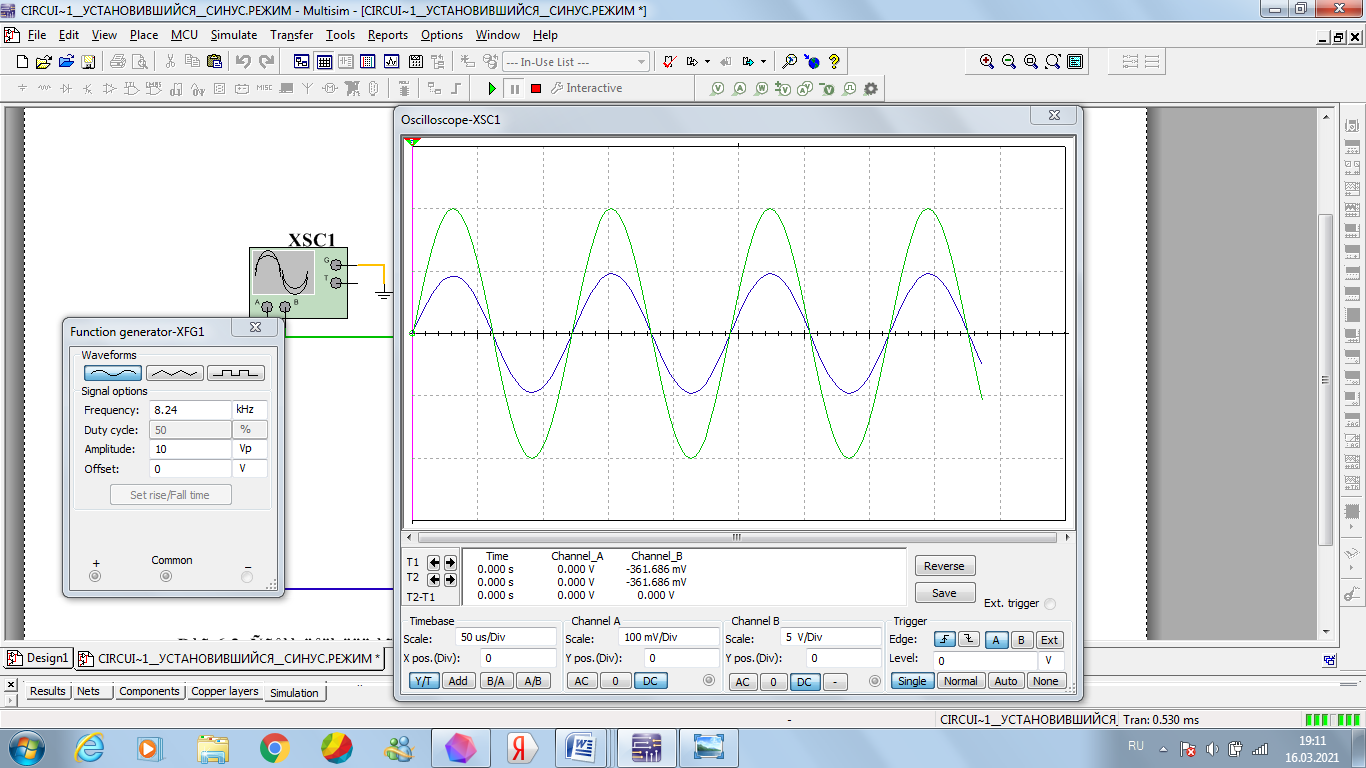Click the XSC1 oscilloscope component on schematic
1366x768 pixels.
298,283
